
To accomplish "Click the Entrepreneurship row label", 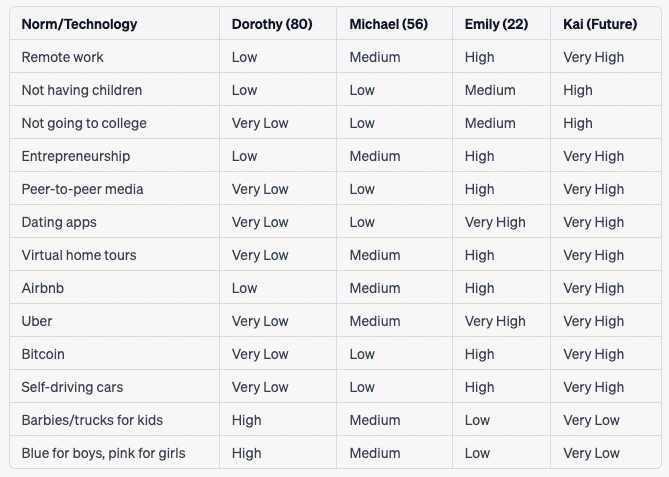I will (76, 156).
